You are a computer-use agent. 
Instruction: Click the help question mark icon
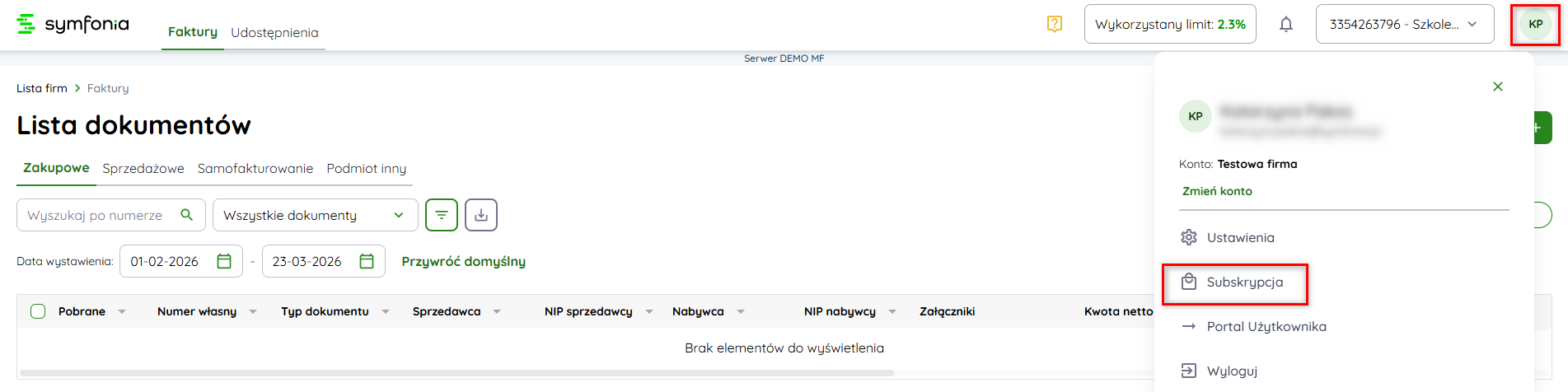tap(1054, 24)
